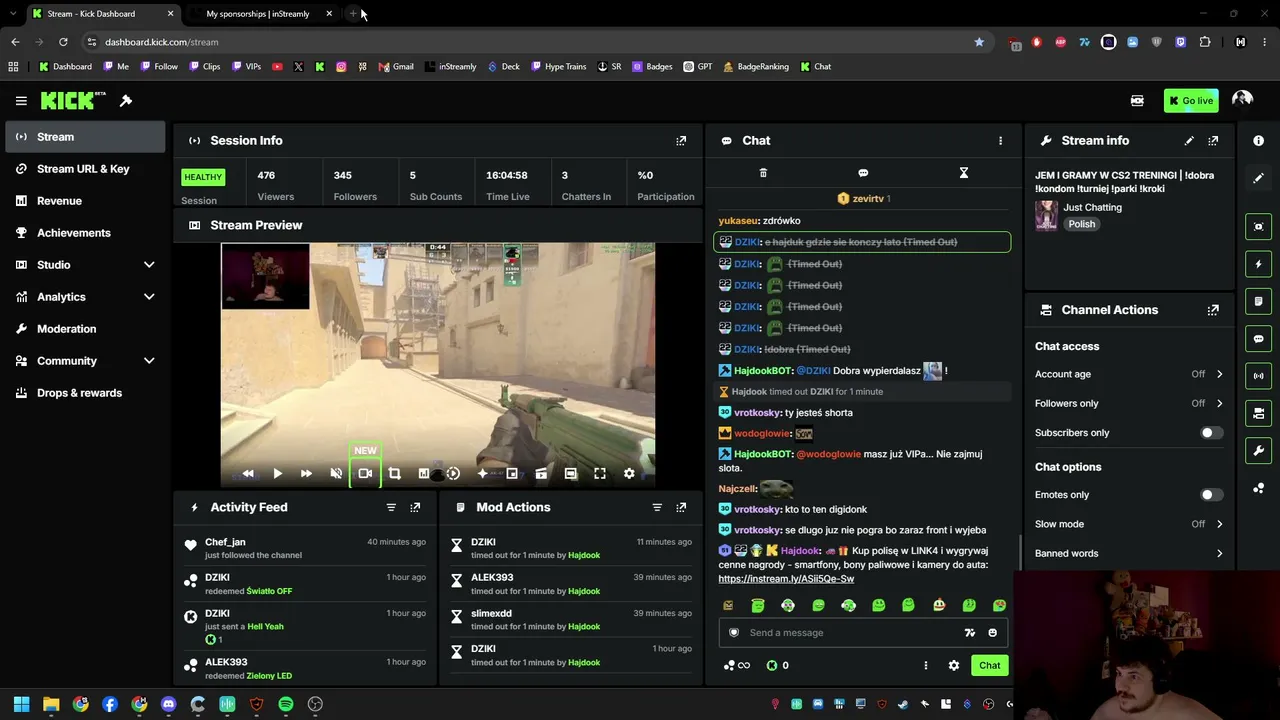Toggle Channel Actions widget in right sidebar
This screenshot has height=720, width=1280.
tap(1258, 413)
